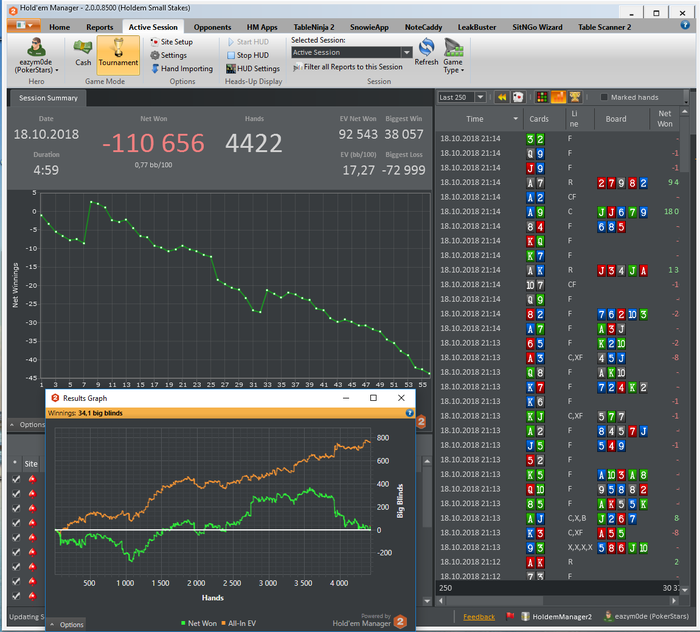Sort hands by the Board column header
Viewport: 700px width, 632px height.
[x=616, y=119]
